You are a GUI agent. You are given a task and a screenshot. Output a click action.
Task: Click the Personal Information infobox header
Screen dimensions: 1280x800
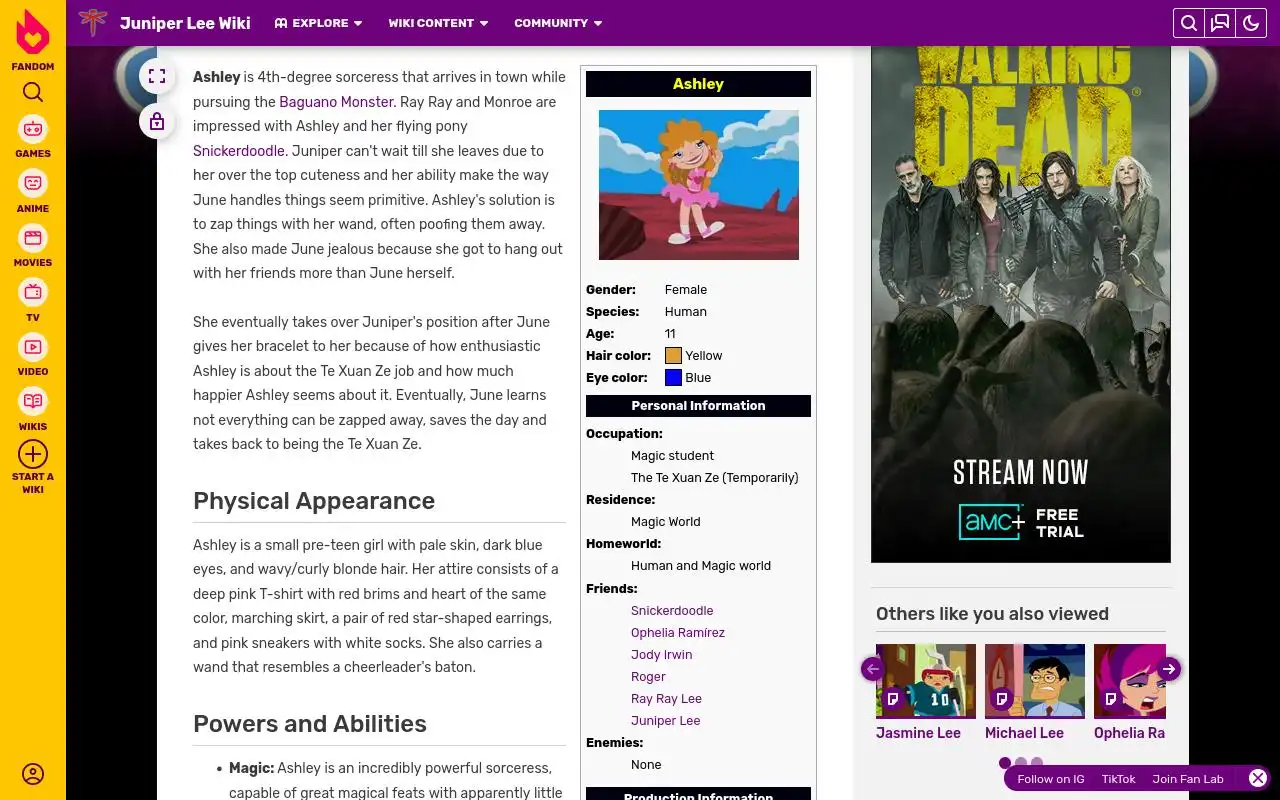[698, 406]
